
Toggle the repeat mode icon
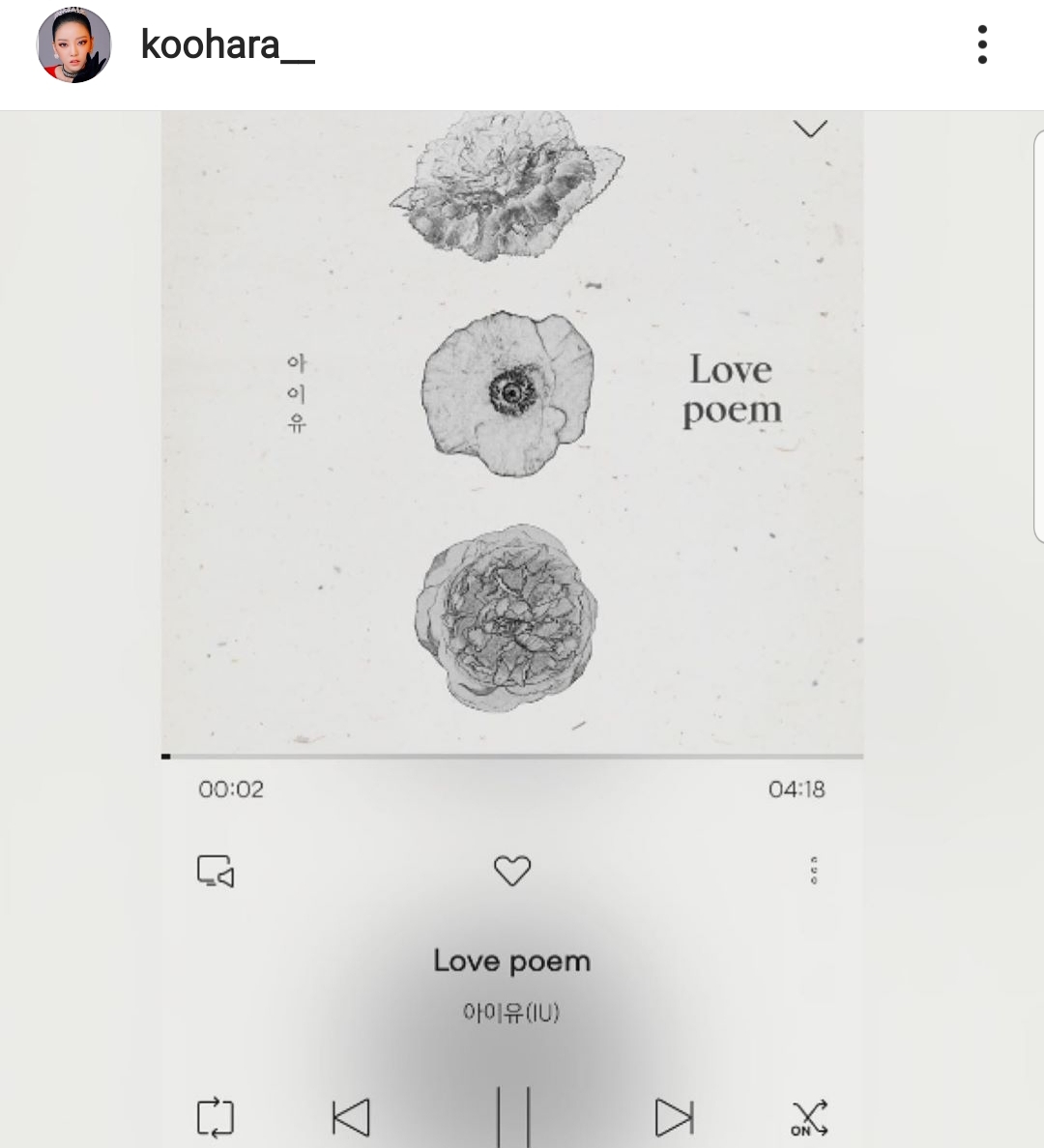216,1117
